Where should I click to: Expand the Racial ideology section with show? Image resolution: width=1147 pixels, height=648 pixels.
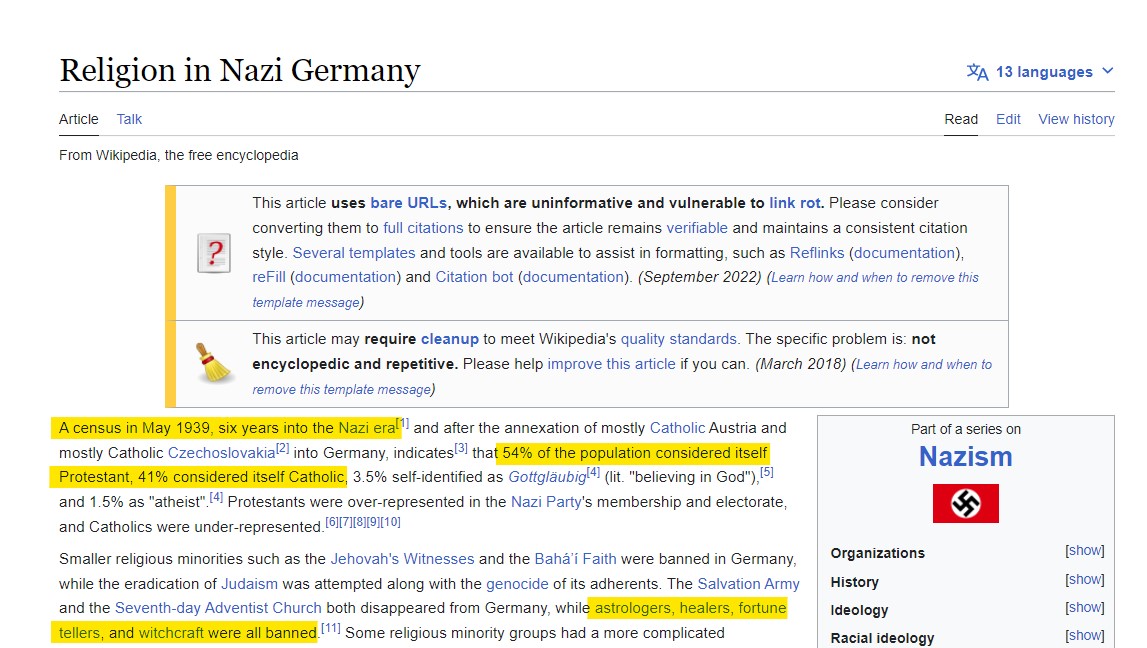(x=1085, y=636)
